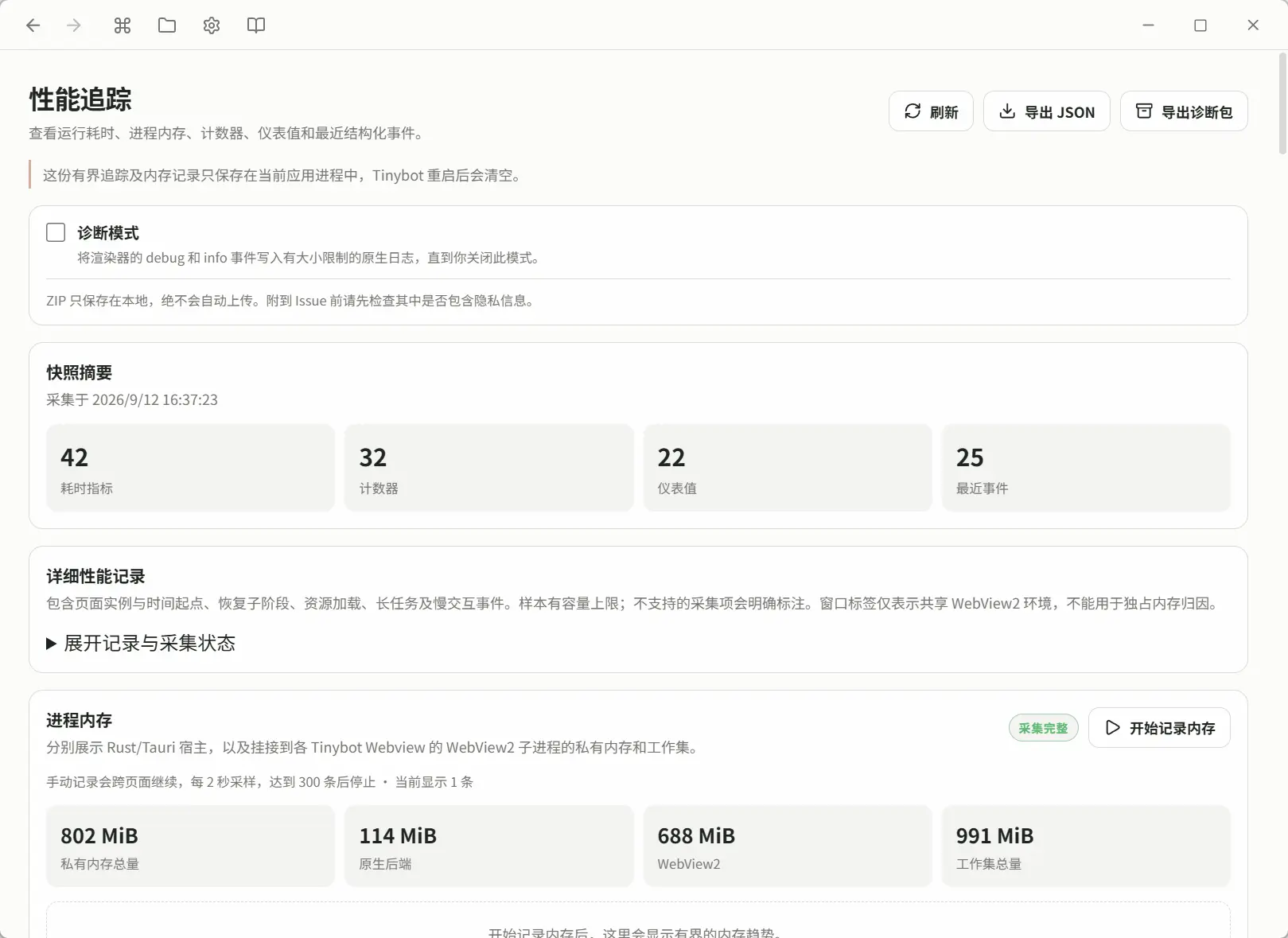Minimize the application window
Viewport: 1288px width, 938px height.
1148,25
